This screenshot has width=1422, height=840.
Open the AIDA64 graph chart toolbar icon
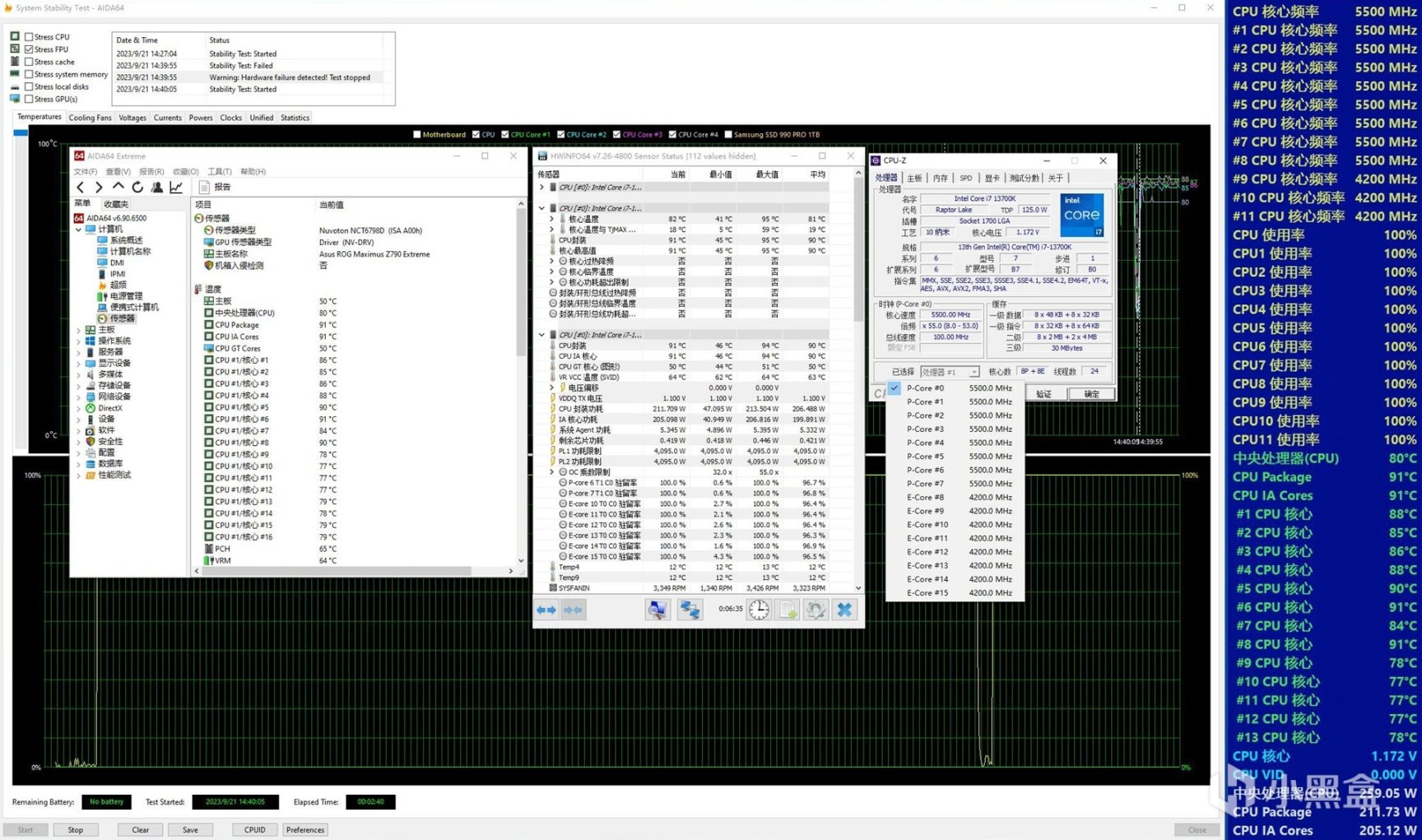pyautogui.click(x=176, y=188)
